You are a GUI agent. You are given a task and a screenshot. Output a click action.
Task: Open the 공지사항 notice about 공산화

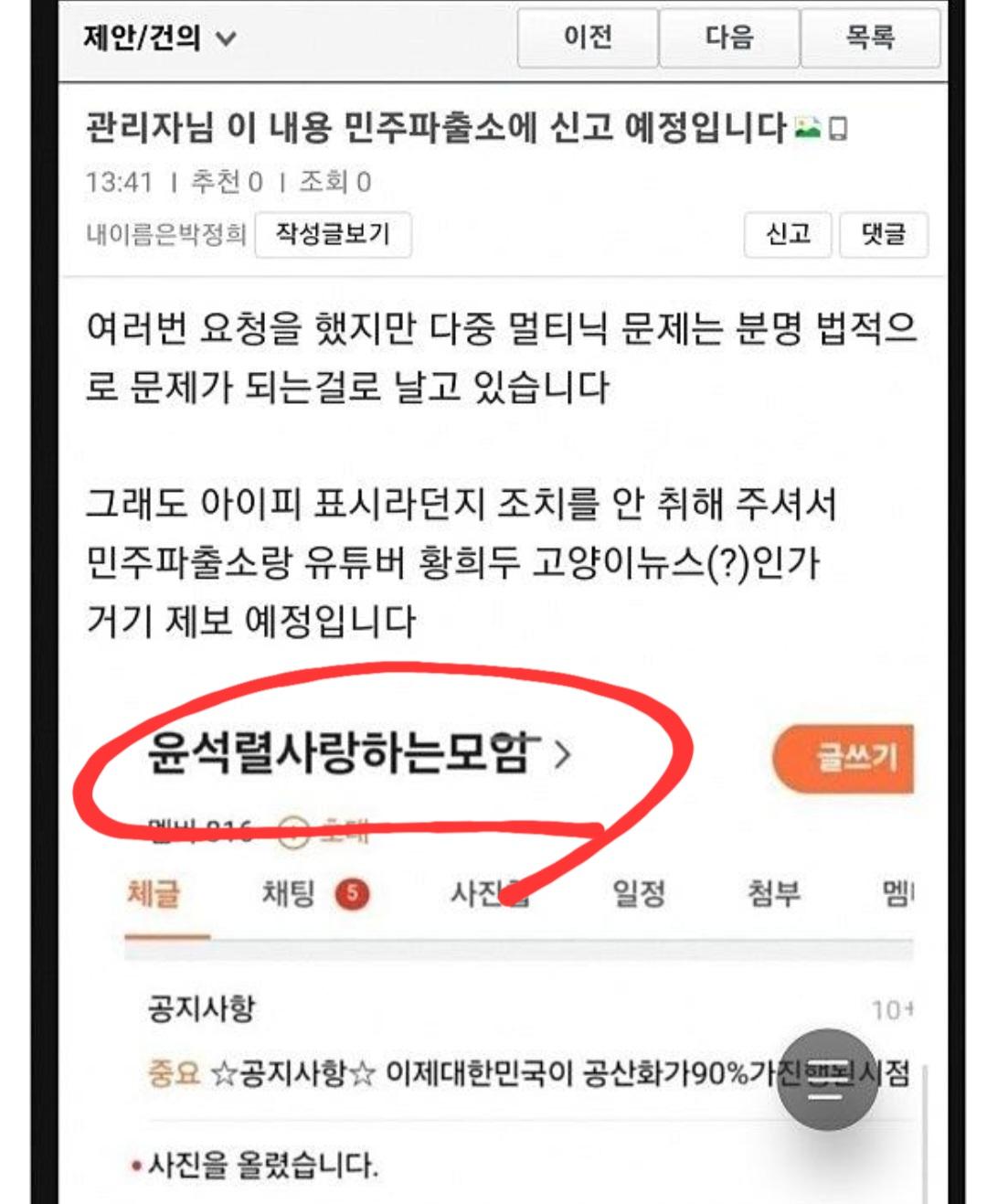coord(529,1072)
